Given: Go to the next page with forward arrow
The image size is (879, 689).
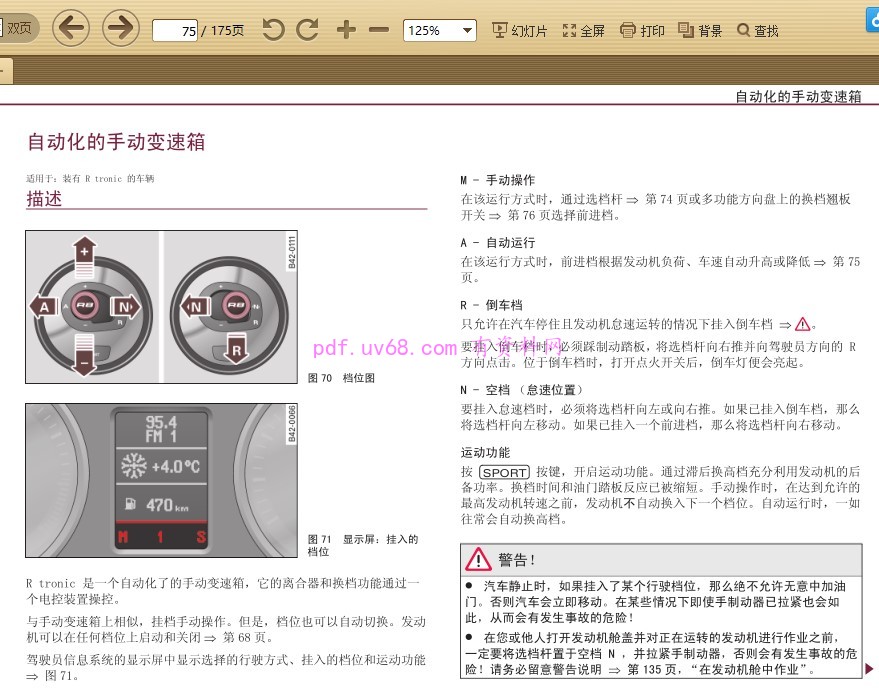Looking at the screenshot, I should [x=121, y=28].
